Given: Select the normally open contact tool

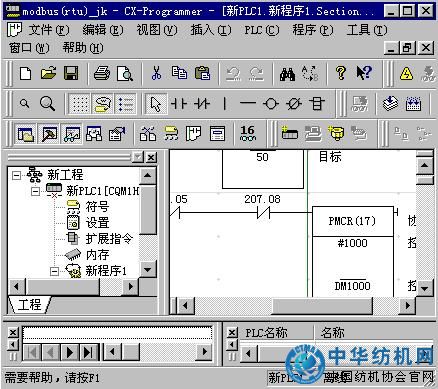Looking at the screenshot, I should coord(179,104).
